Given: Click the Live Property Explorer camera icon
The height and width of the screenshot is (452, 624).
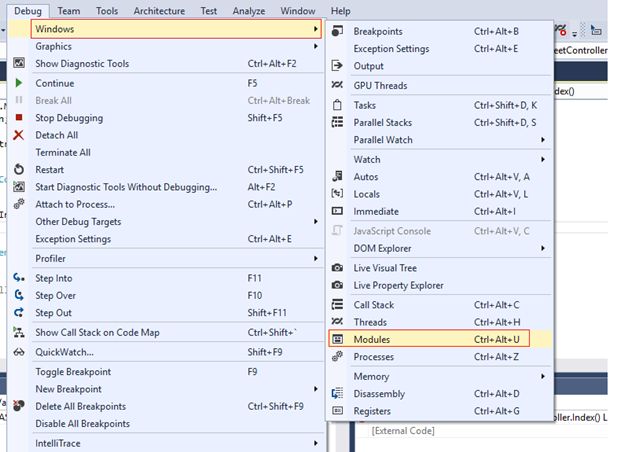Looking at the screenshot, I should click(337, 285).
